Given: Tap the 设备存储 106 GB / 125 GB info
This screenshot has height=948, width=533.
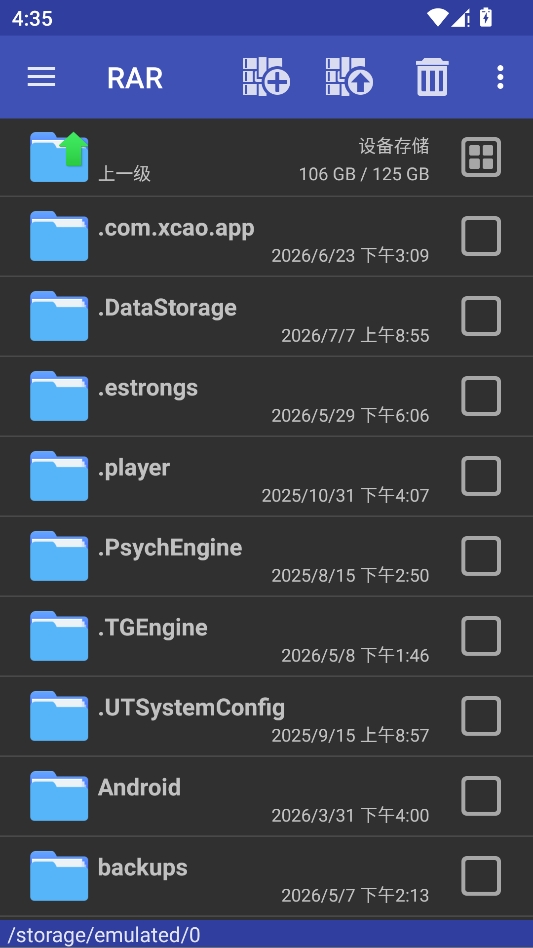Looking at the screenshot, I should [x=364, y=160].
